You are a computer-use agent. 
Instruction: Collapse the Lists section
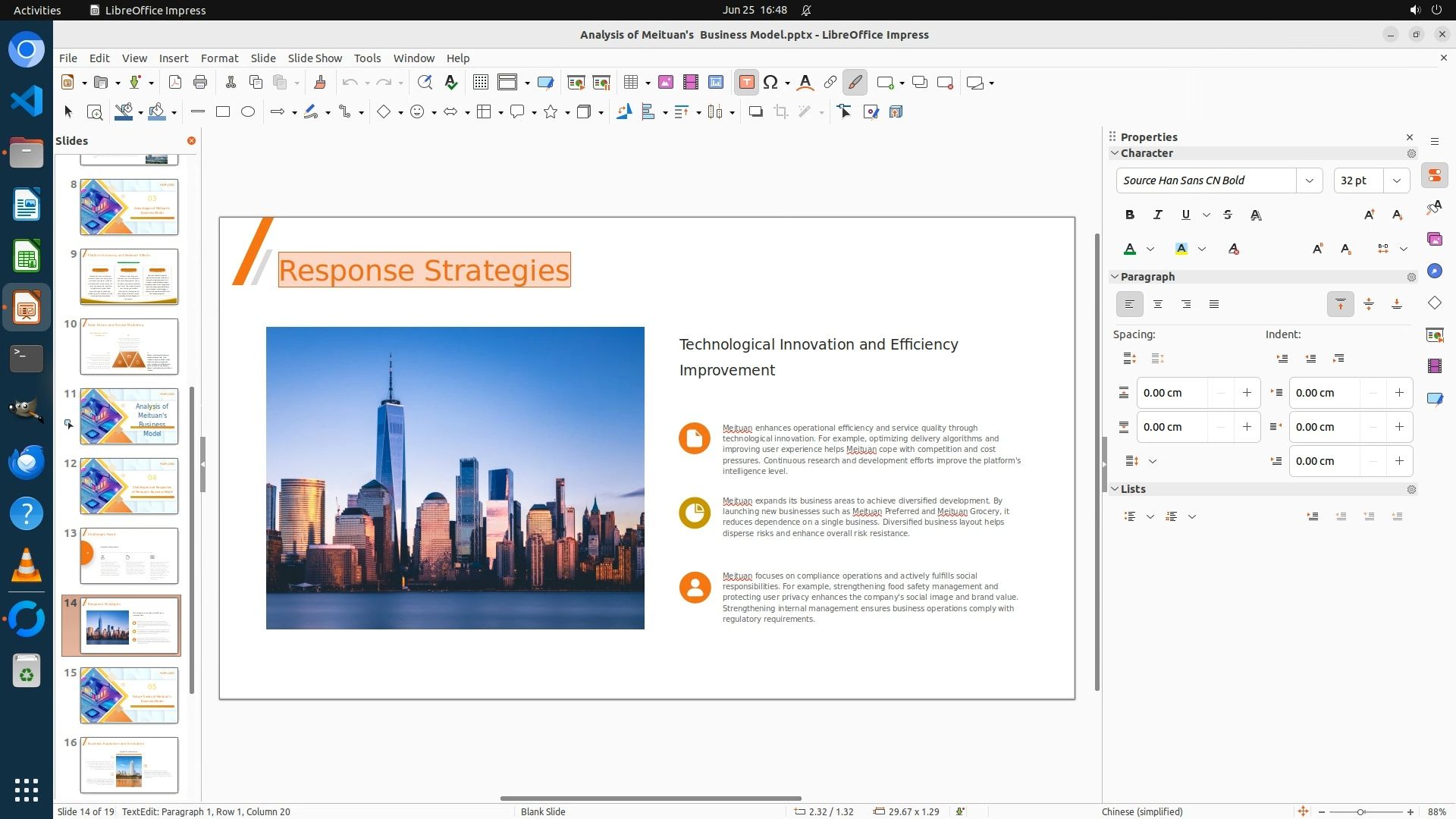(x=1116, y=489)
